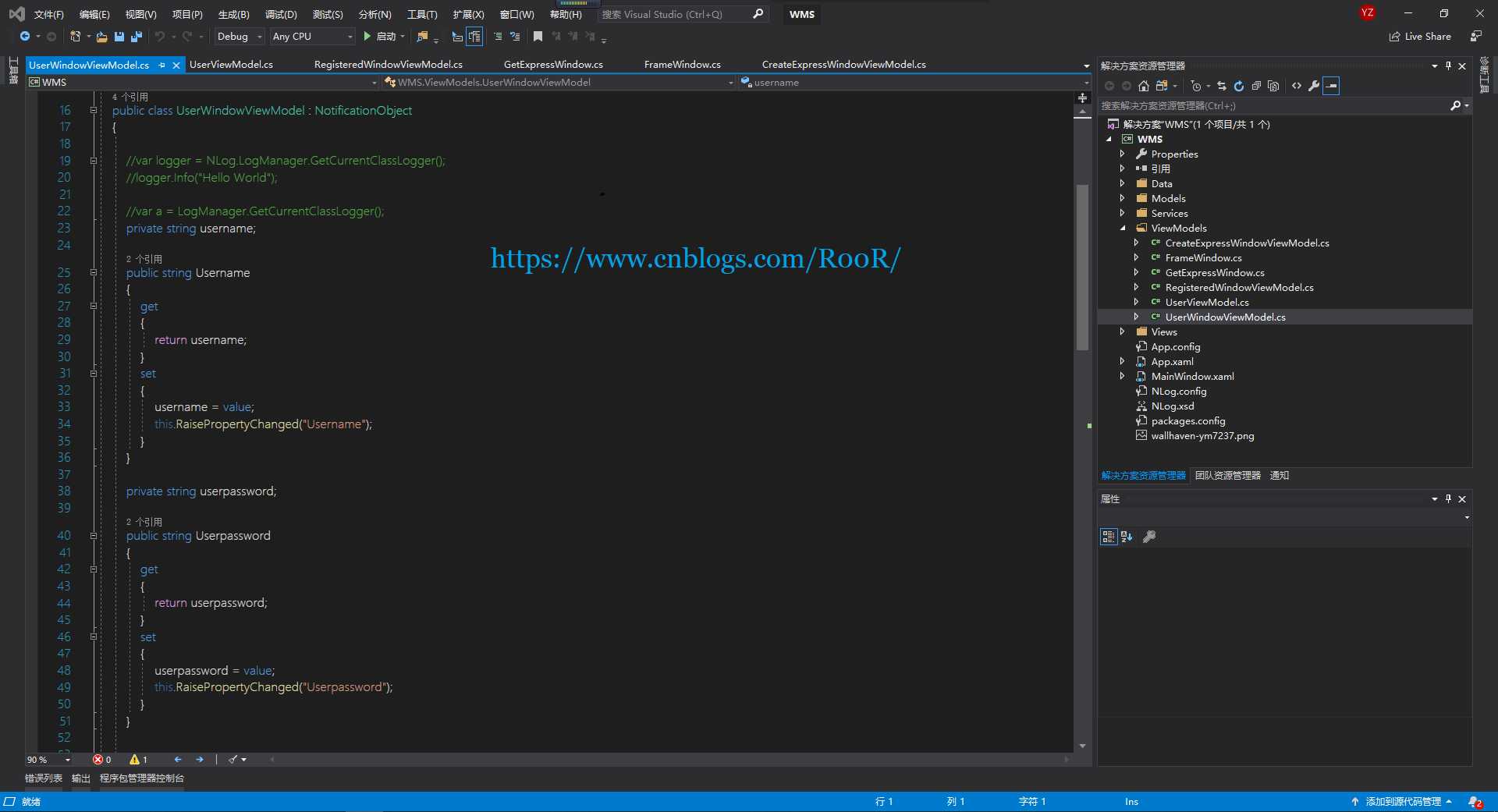Click the bookmark icon in toolbar
This screenshot has width=1498, height=812.
[x=538, y=37]
